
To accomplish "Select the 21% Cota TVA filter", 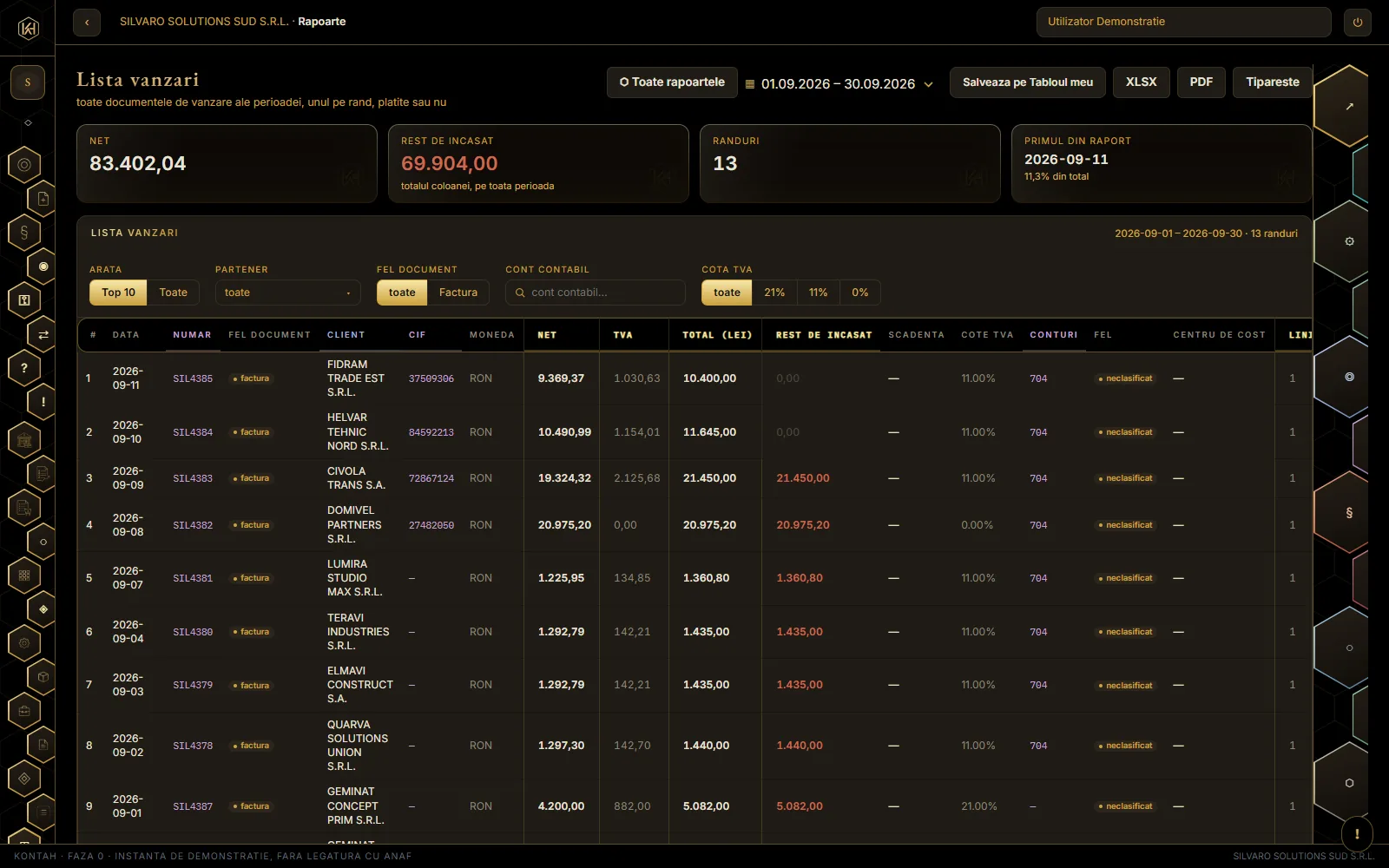I will (774, 293).
